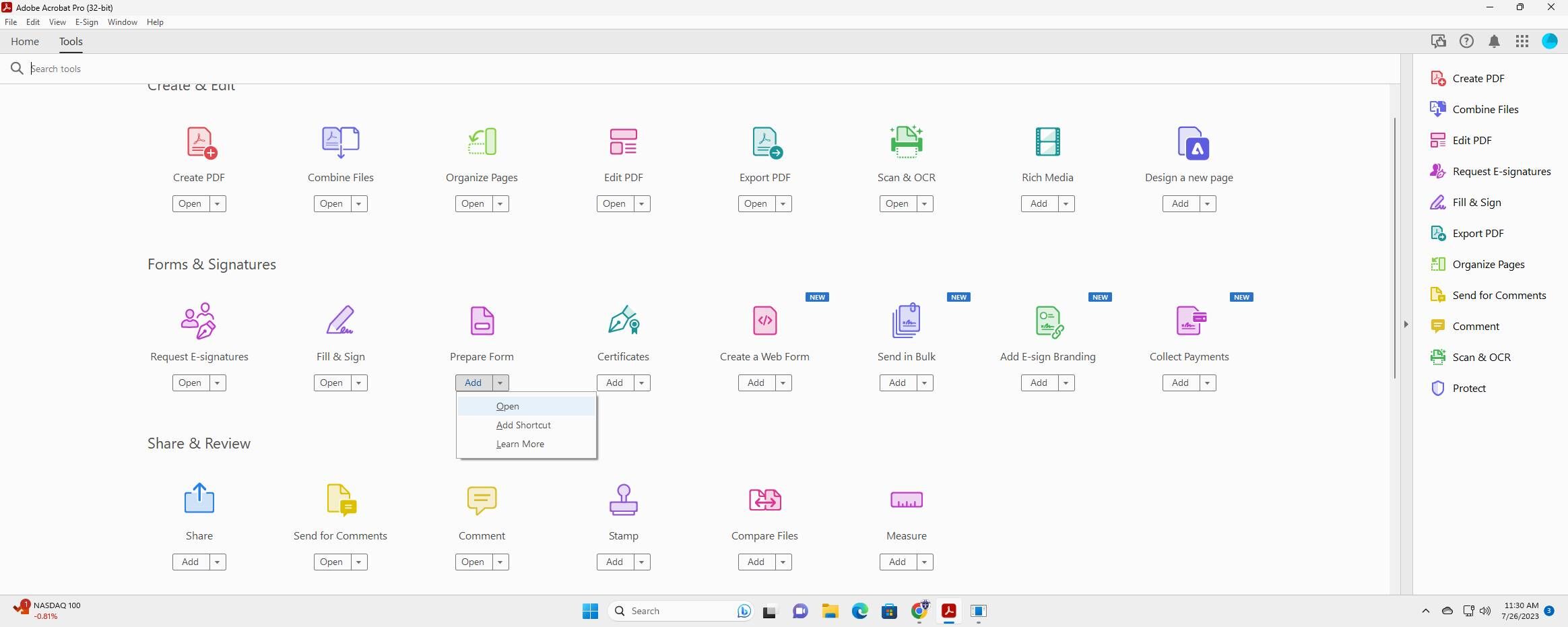Select the Scan & OCR printer icon
This screenshot has height=627, width=1568.
(x=907, y=142)
